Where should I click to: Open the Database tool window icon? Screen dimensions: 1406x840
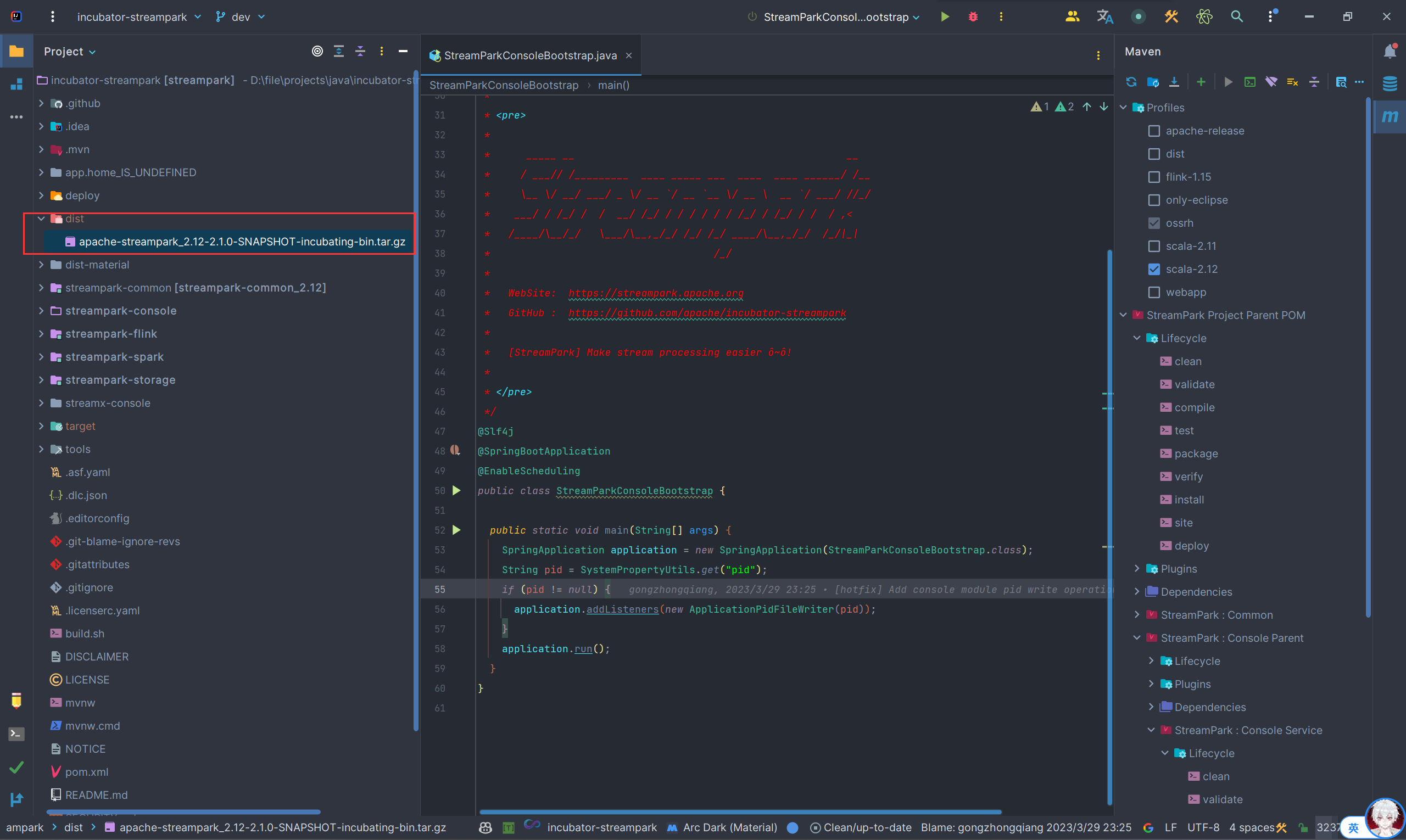click(x=1390, y=84)
